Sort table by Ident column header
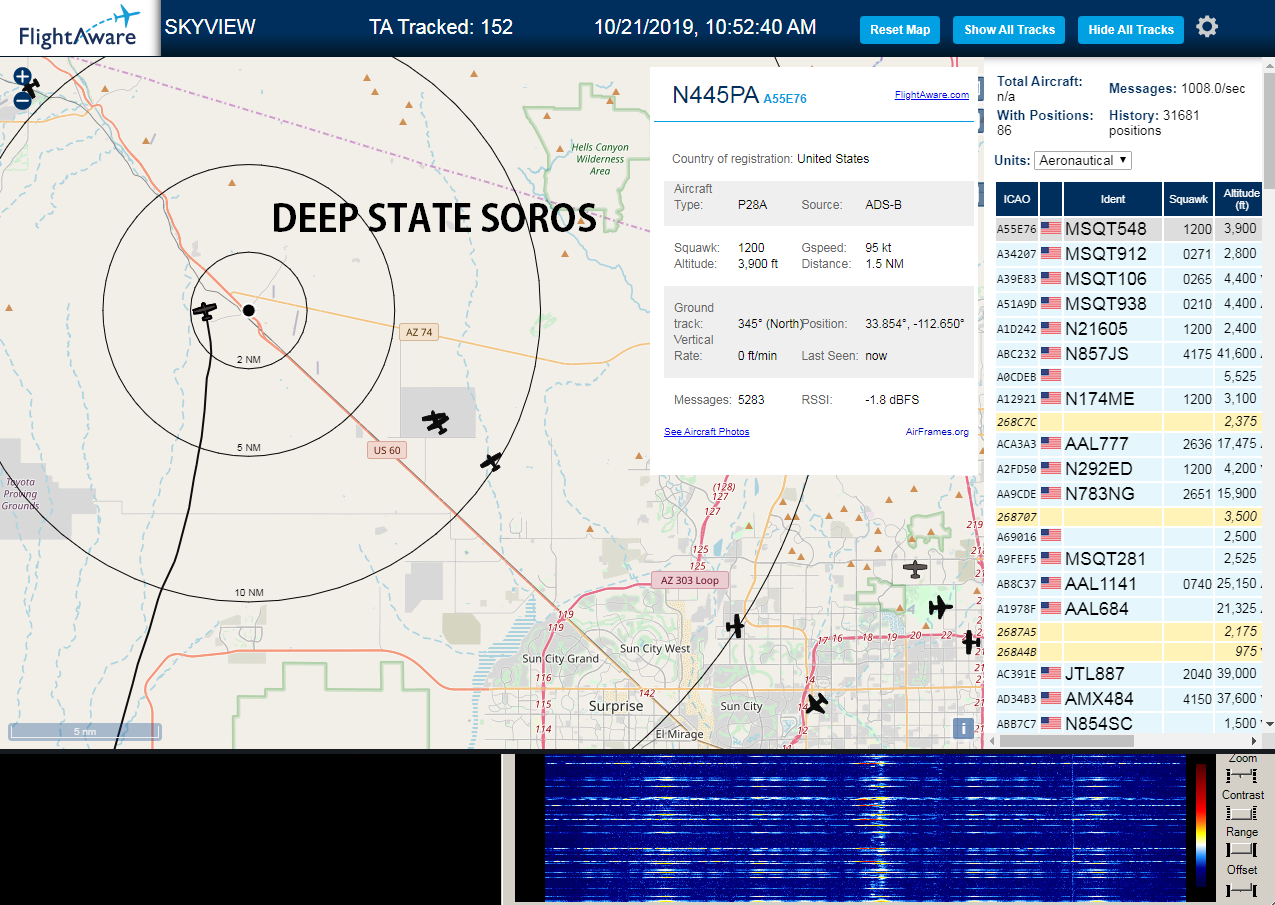1275x905 pixels. pos(1113,199)
